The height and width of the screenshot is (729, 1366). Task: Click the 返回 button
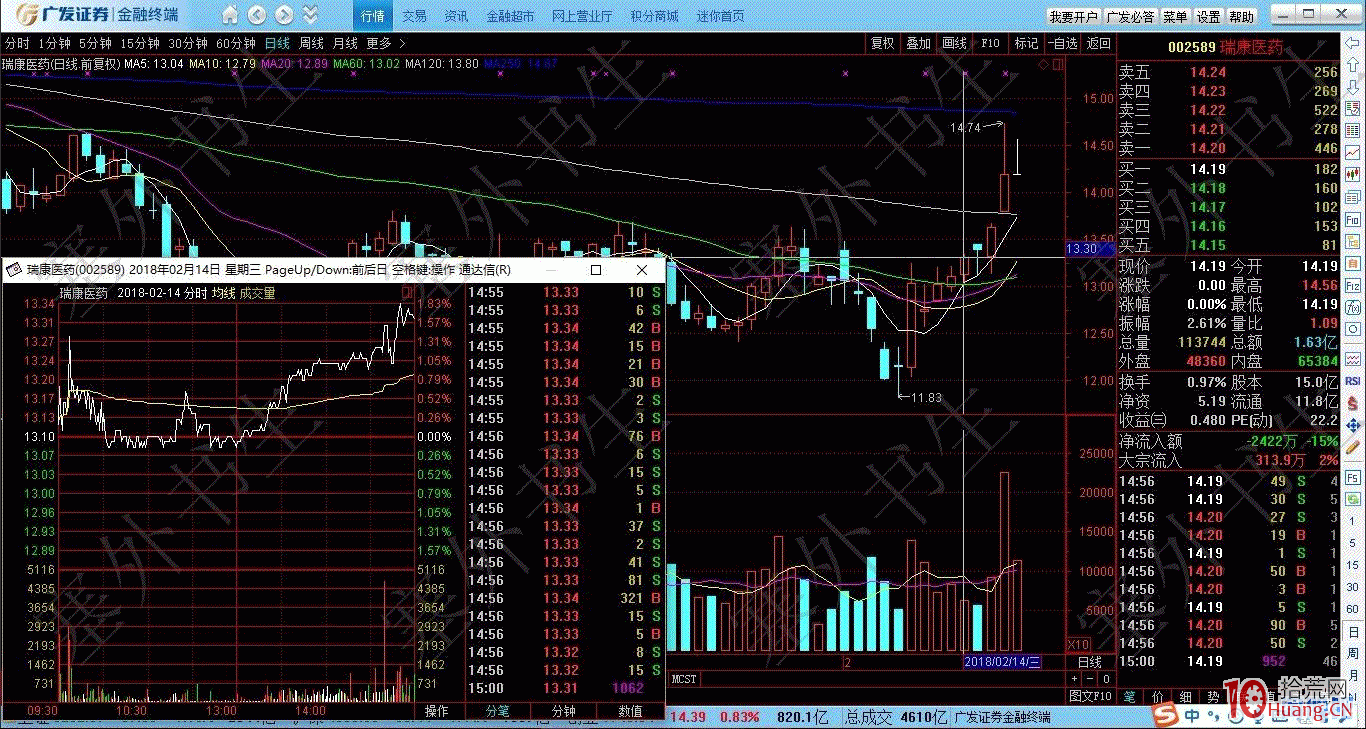(x=1099, y=44)
